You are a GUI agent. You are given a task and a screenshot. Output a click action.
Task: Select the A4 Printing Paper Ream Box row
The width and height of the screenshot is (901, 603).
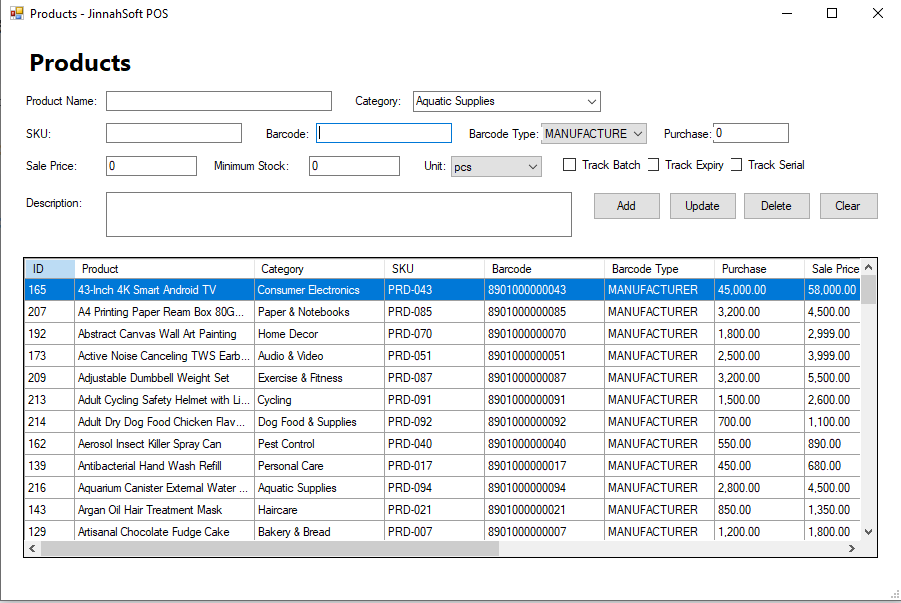(442, 312)
